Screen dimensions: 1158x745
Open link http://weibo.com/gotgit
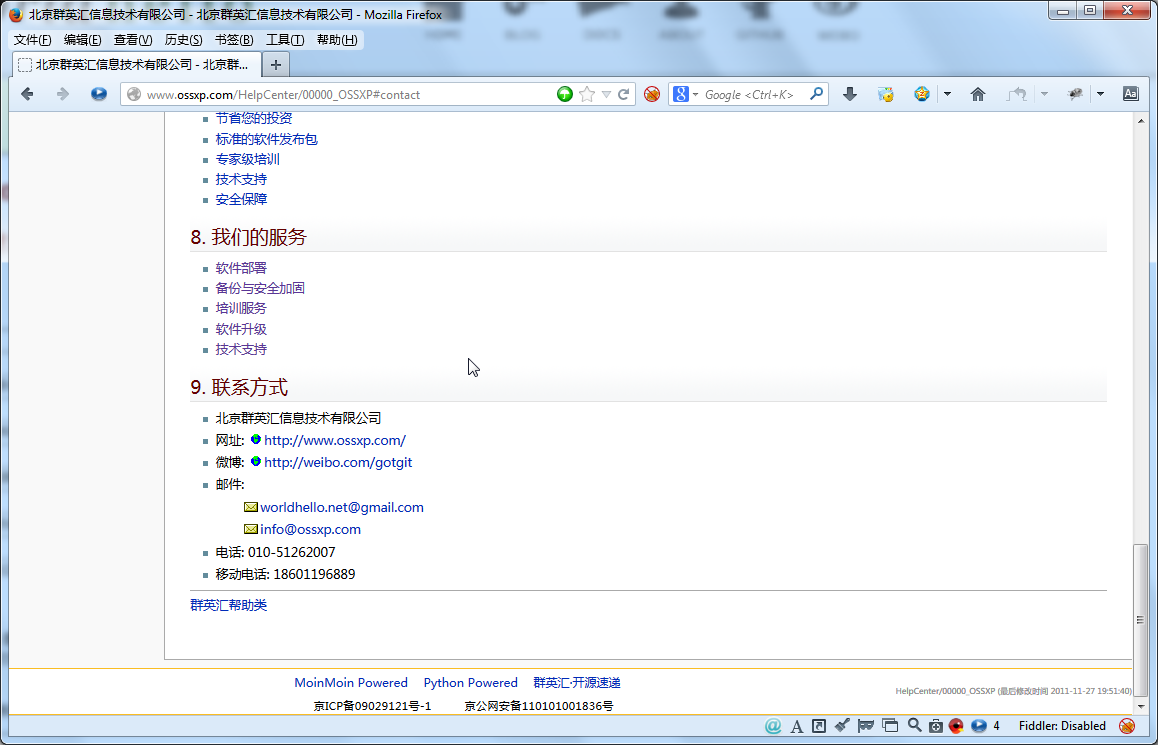coord(338,462)
